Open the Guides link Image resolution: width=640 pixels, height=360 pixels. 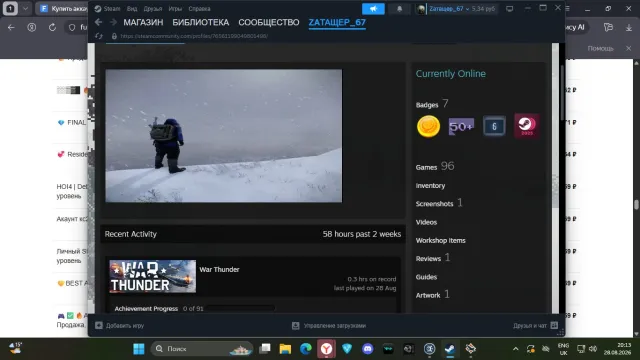pos(426,277)
